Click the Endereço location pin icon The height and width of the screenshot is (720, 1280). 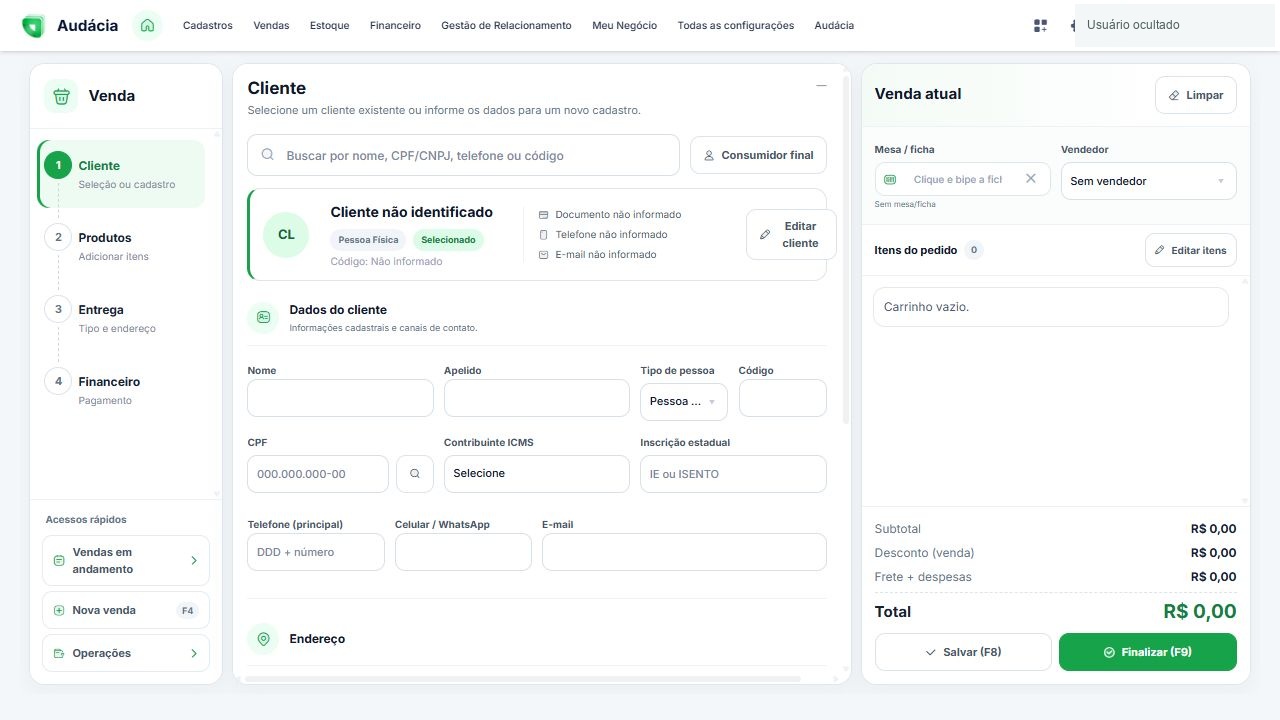pos(264,639)
